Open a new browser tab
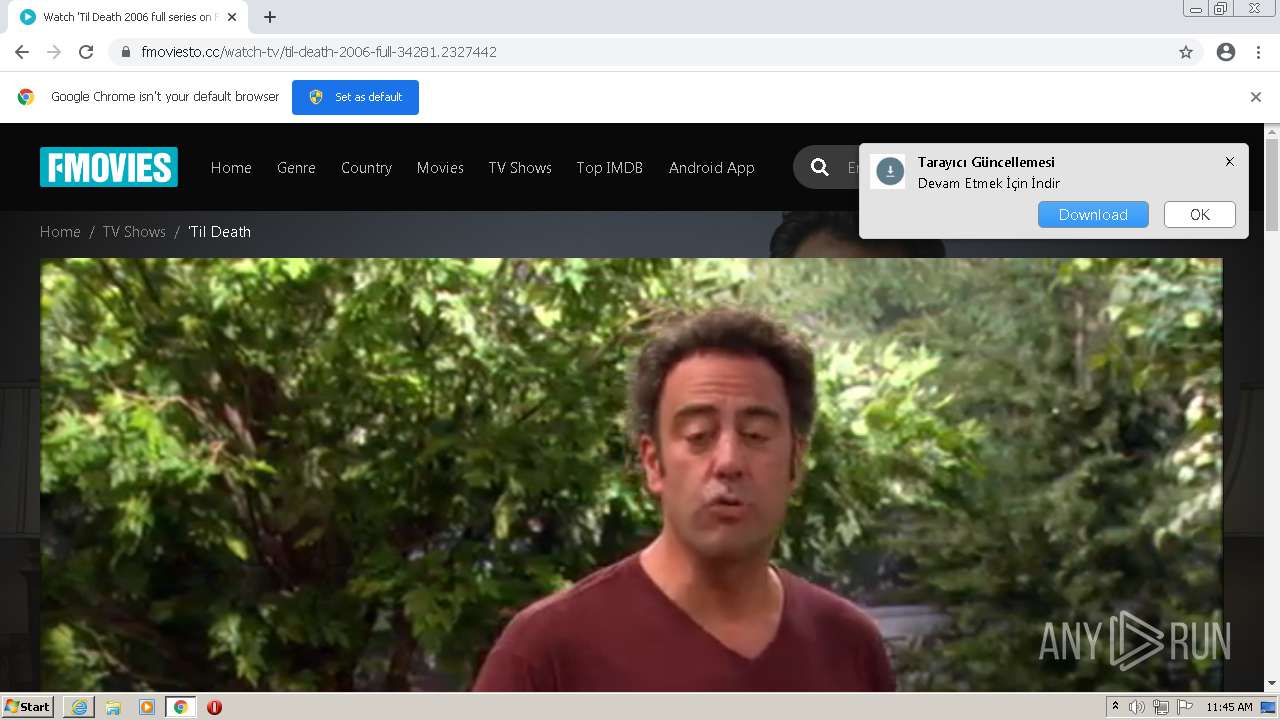 tap(270, 17)
